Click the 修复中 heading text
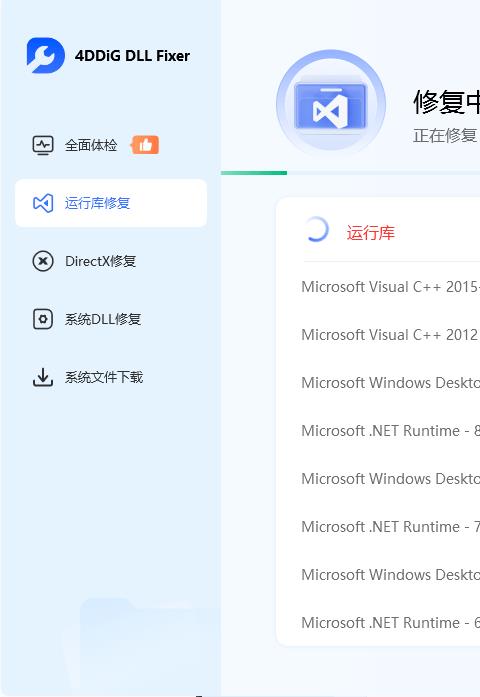The width and height of the screenshot is (480, 697). pyautogui.click(x=446, y=102)
